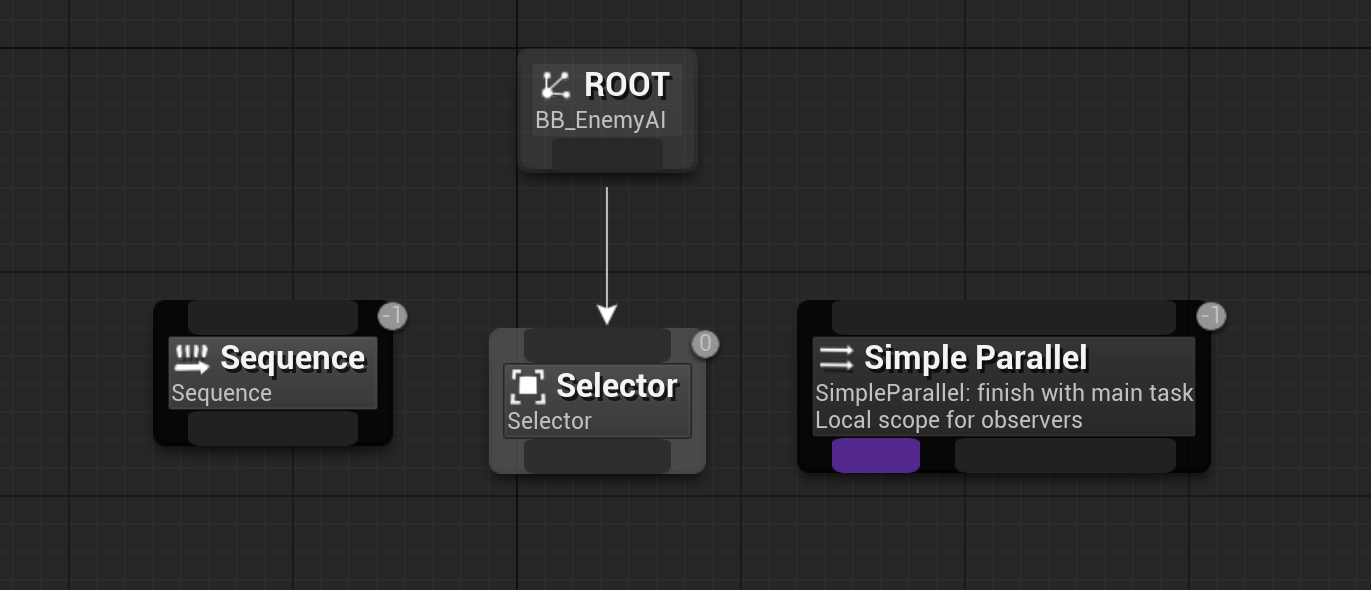This screenshot has width=1371, height=590.
Task: Select the Simple Parallel node title
Action: click(x=975, y=357)
